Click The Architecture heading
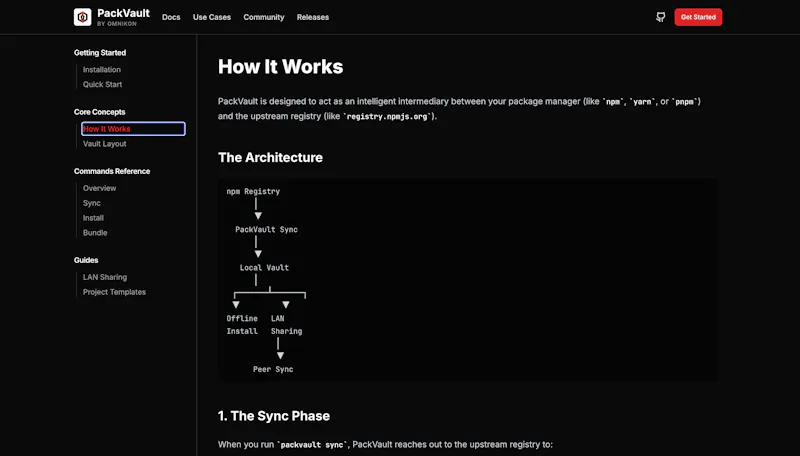The height and width of the screenshot is (456, 800). pos(270,157)
